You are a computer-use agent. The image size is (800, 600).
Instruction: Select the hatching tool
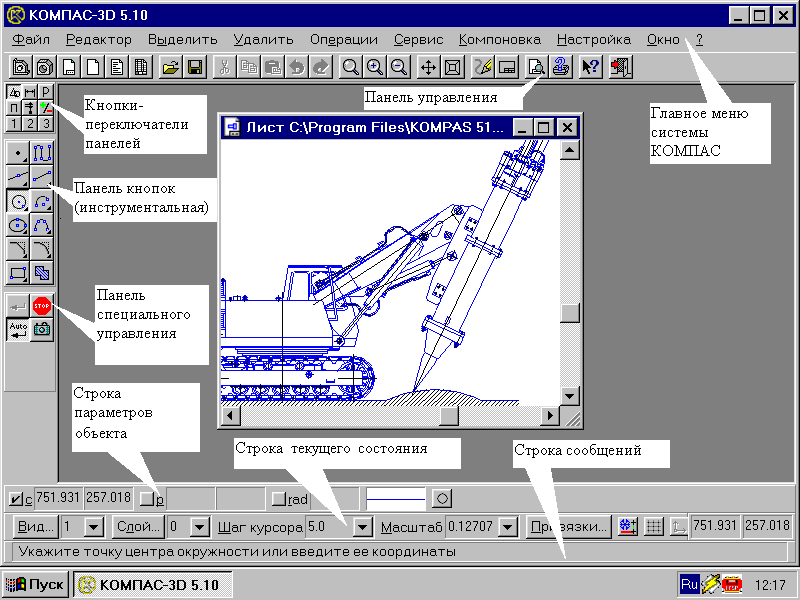point(42,273)
